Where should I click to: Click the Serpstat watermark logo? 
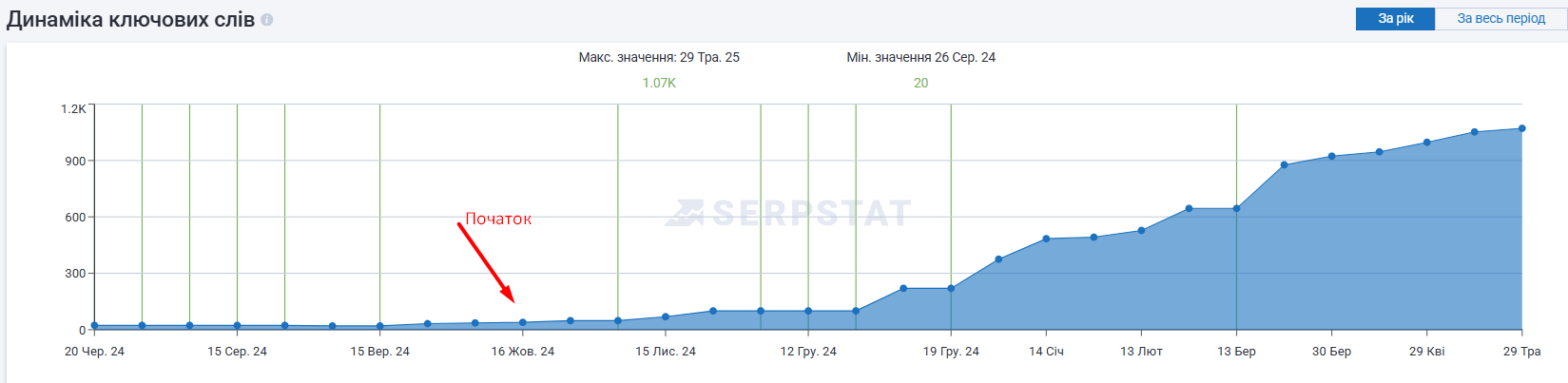(x=788, y=213)
